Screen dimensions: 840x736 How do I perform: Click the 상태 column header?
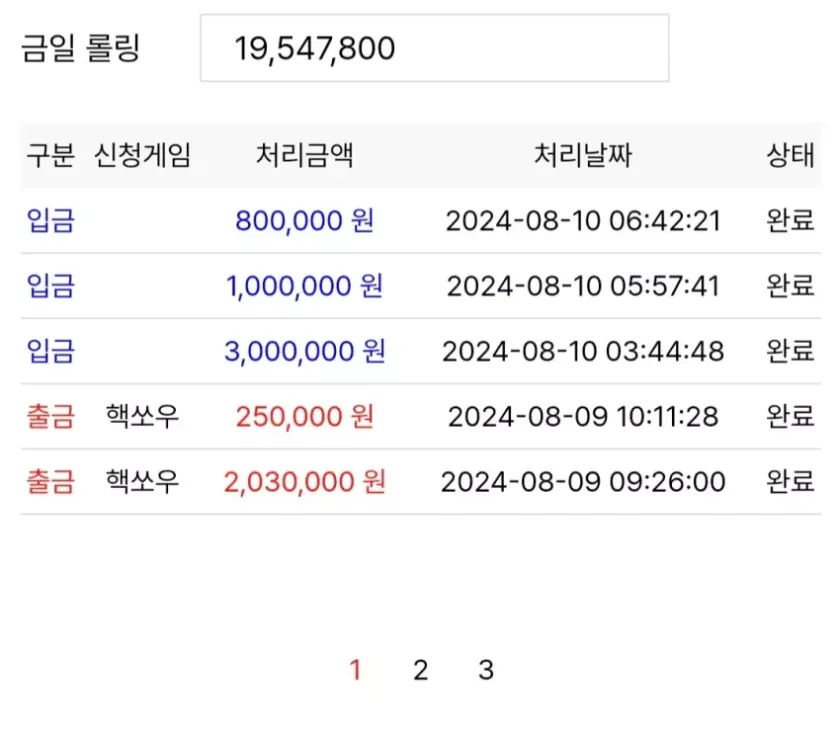790,156
